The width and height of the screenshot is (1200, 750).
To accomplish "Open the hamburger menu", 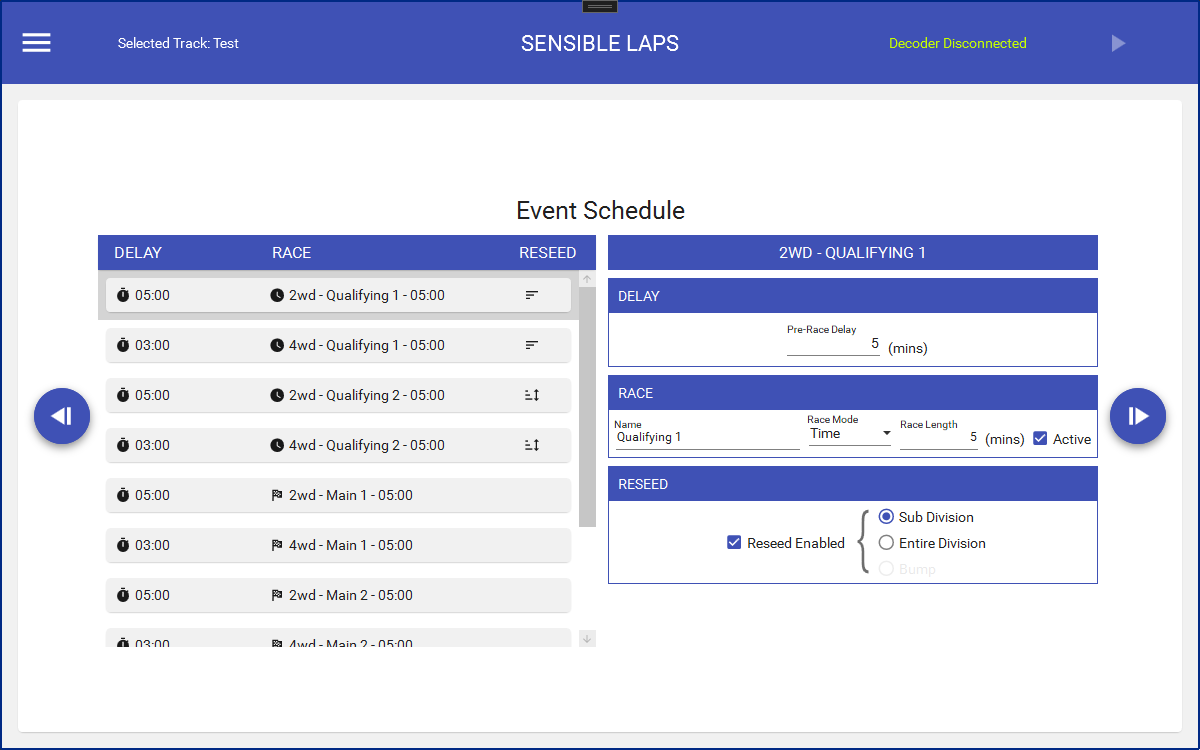I will coord(37,43).
